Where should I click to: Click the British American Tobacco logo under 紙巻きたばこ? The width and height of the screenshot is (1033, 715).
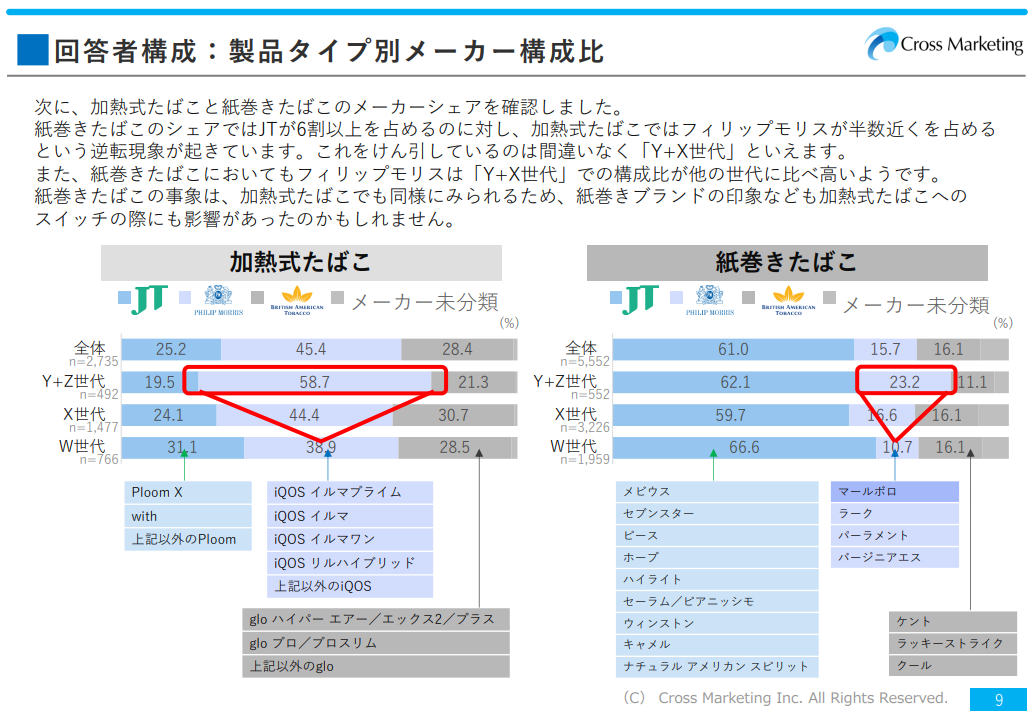pos(789,299)
